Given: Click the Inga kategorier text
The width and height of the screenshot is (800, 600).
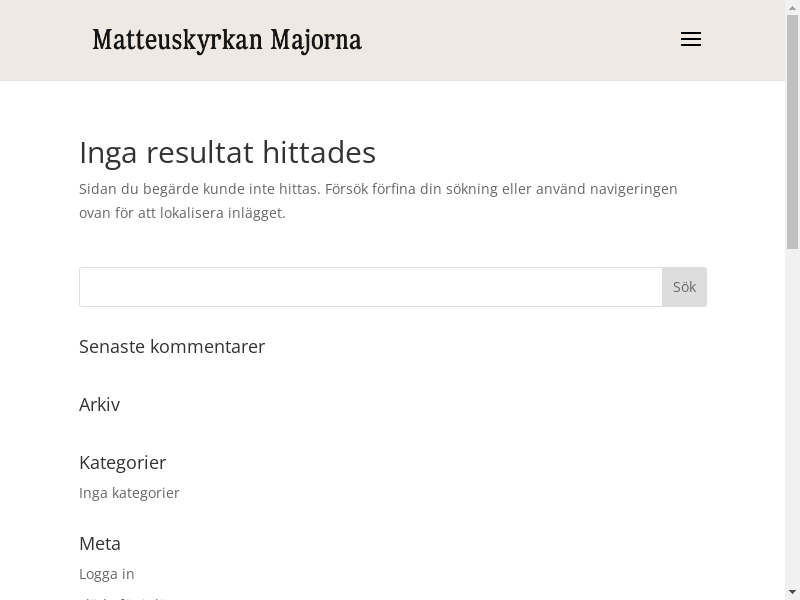Looking at the screenshot, I should 129,493.
